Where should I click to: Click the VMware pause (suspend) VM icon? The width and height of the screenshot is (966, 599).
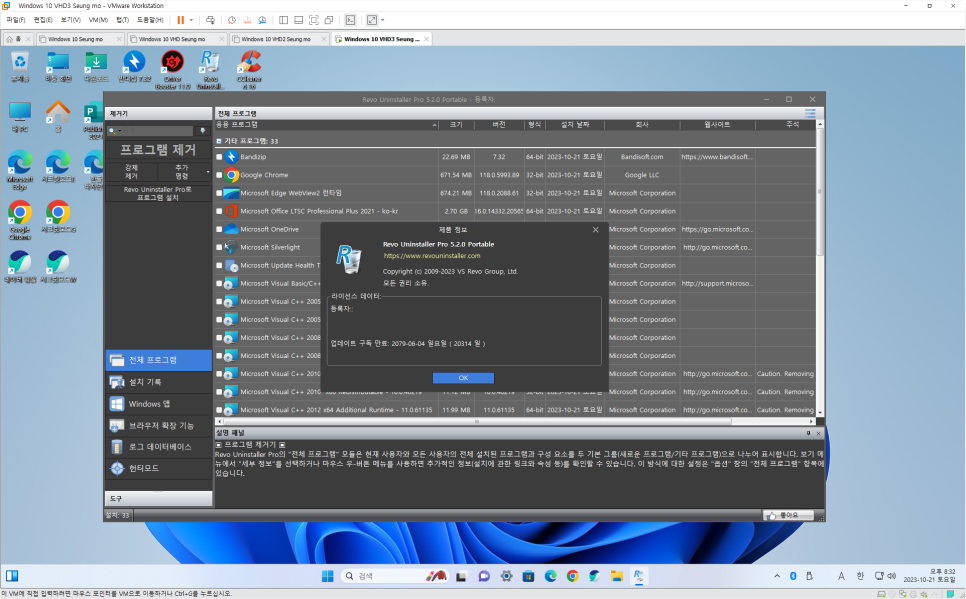tap(181, 20)
